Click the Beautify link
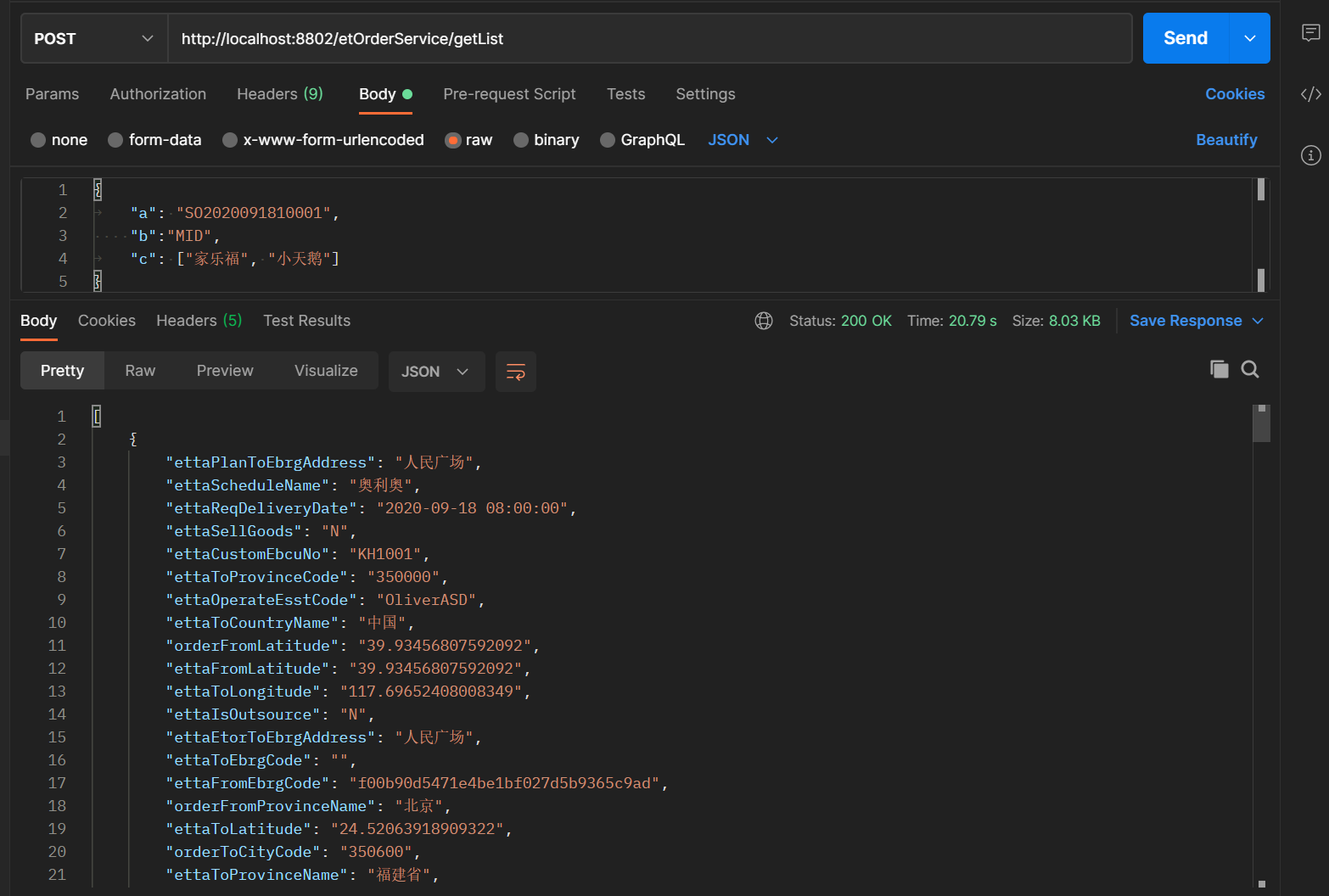This screenshot has height=896, width=1329. [x=1226, y=140]
